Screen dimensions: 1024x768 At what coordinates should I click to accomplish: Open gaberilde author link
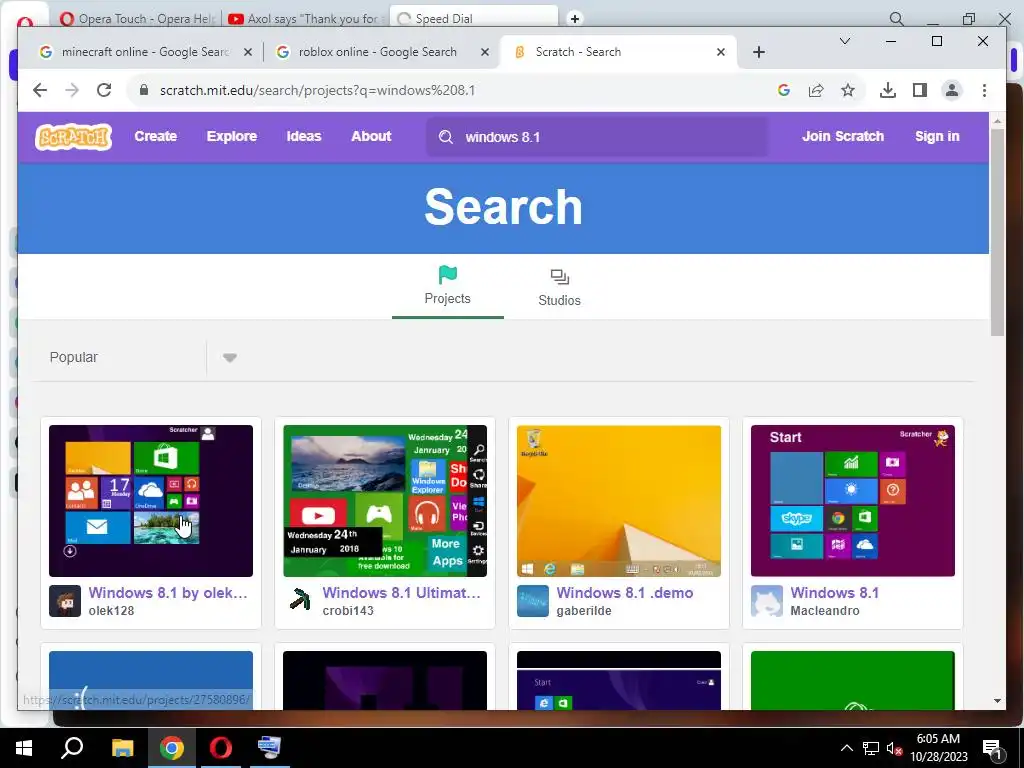(x=584, y=611)
